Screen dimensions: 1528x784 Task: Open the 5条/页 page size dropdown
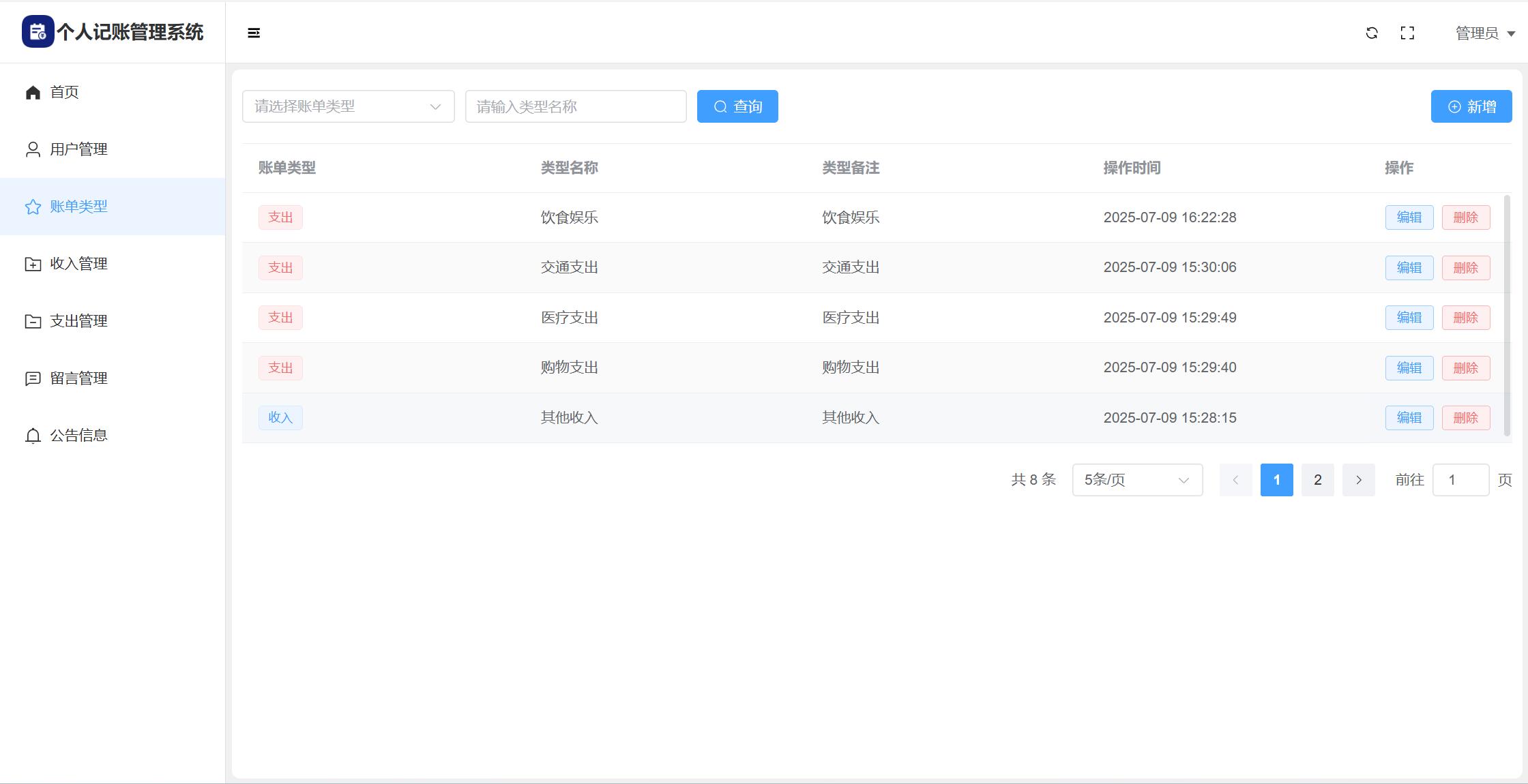(1136, 480)
